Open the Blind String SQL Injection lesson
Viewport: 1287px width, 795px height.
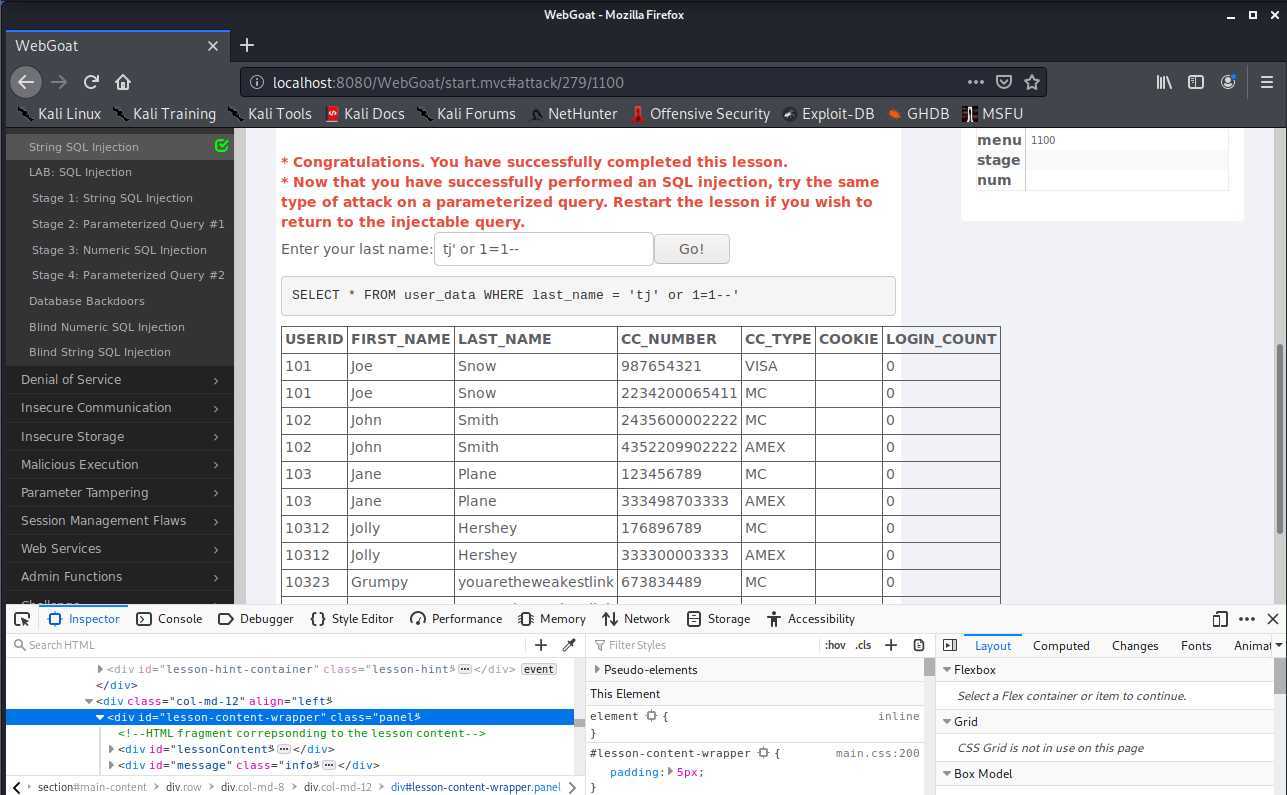pos(100,352)
